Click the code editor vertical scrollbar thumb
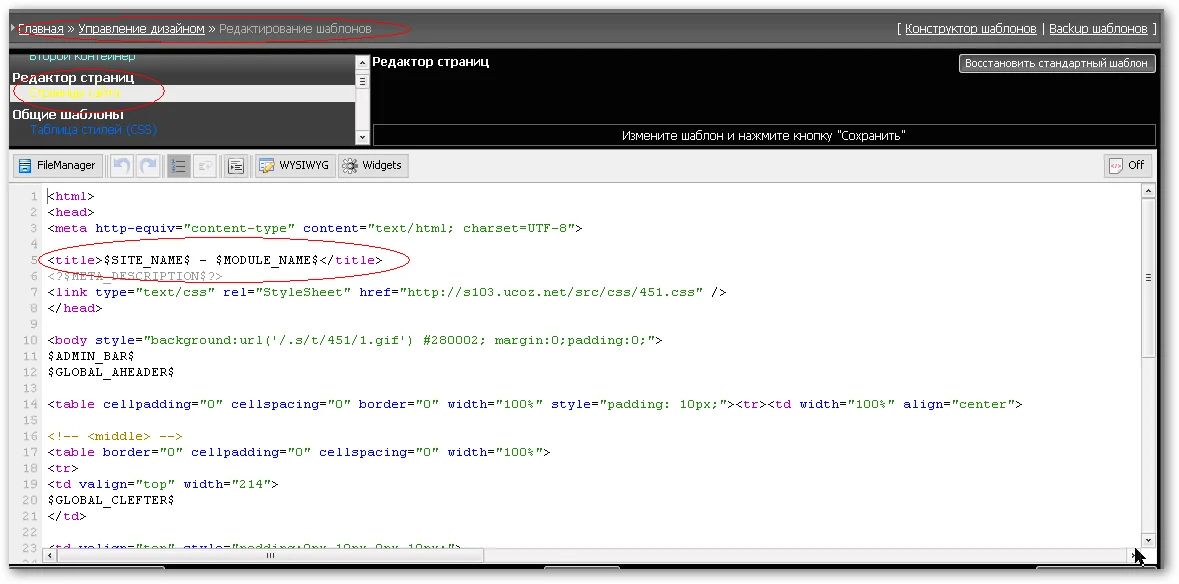This screenshot has height=584, width=1179. pyautogui.click(x=1148, y=277)
